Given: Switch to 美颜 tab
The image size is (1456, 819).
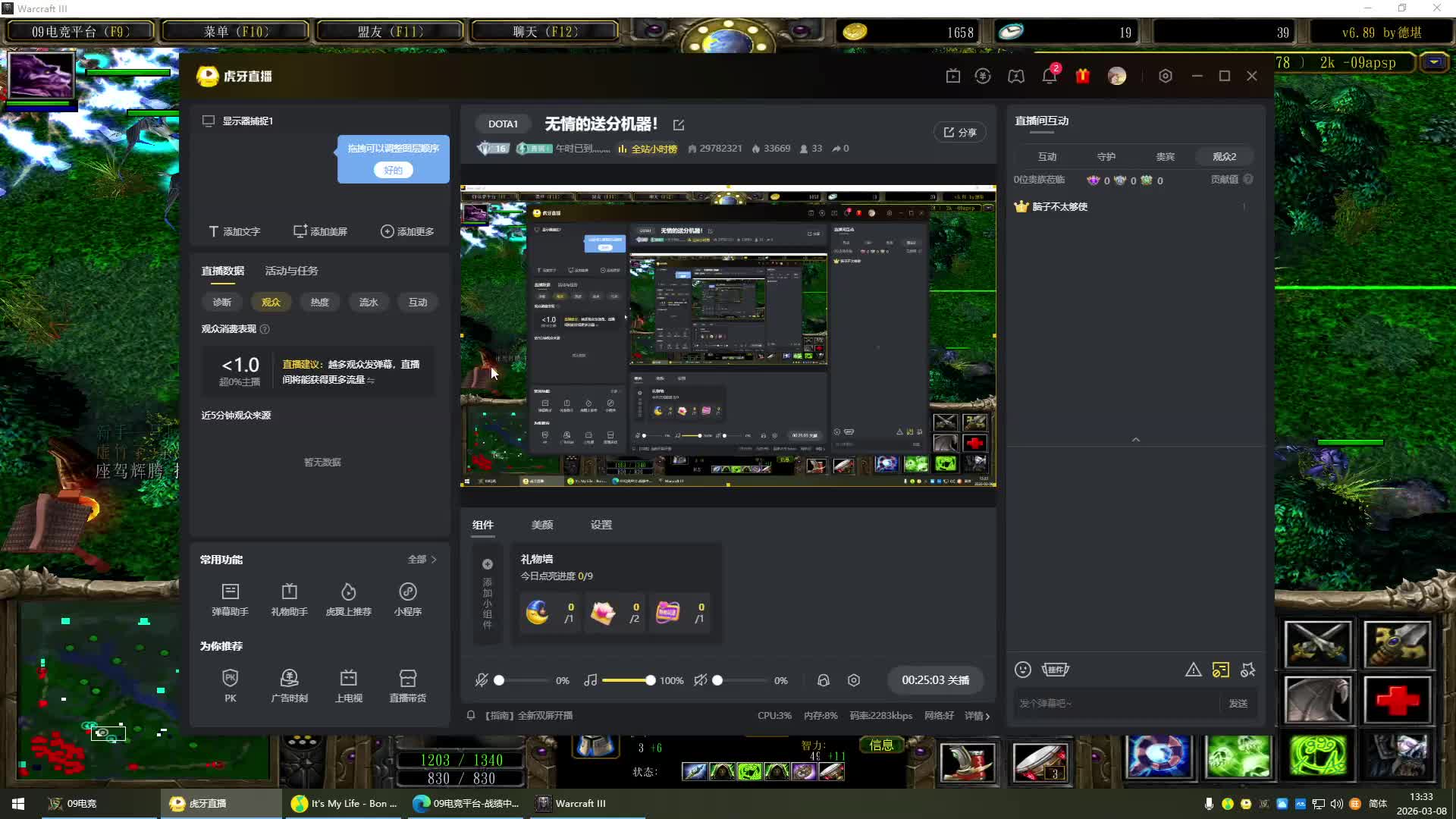Looking at the screenshot, I should click(x=542, y=525).
